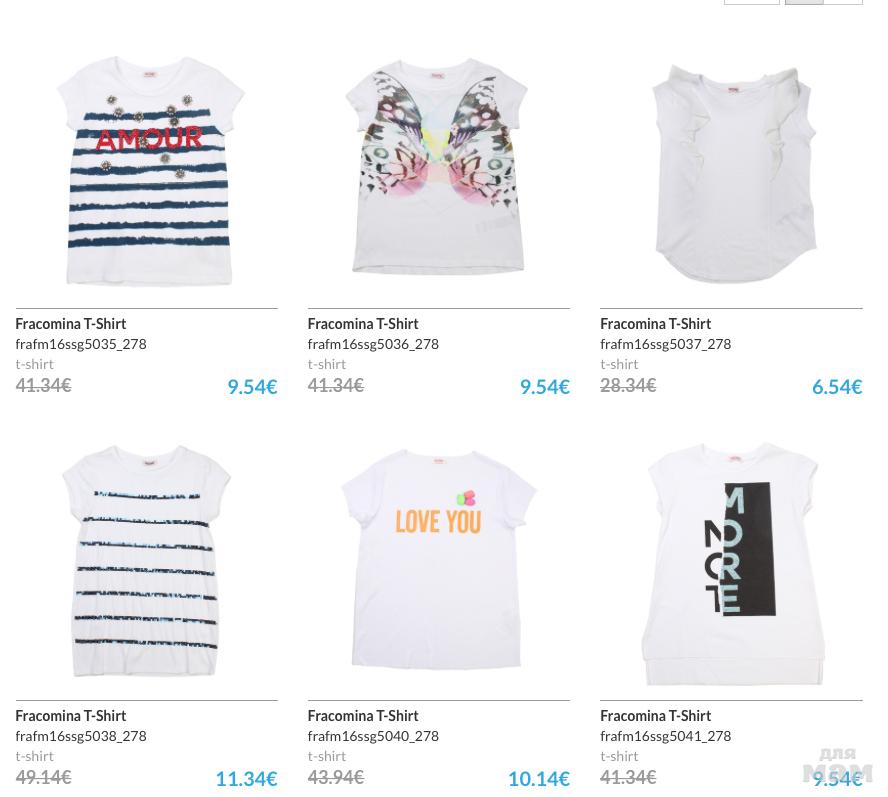Click Fracomina T-Shirt title above frafm16ssg5035_278
Image resolution: width=888 pixels, height=797 pixels.
click(71, 324)
